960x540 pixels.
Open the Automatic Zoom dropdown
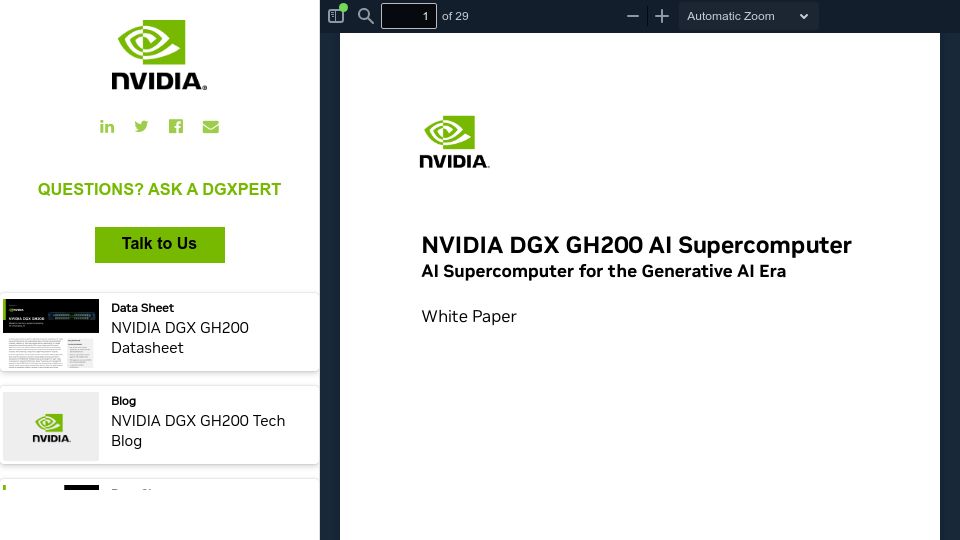748,16
